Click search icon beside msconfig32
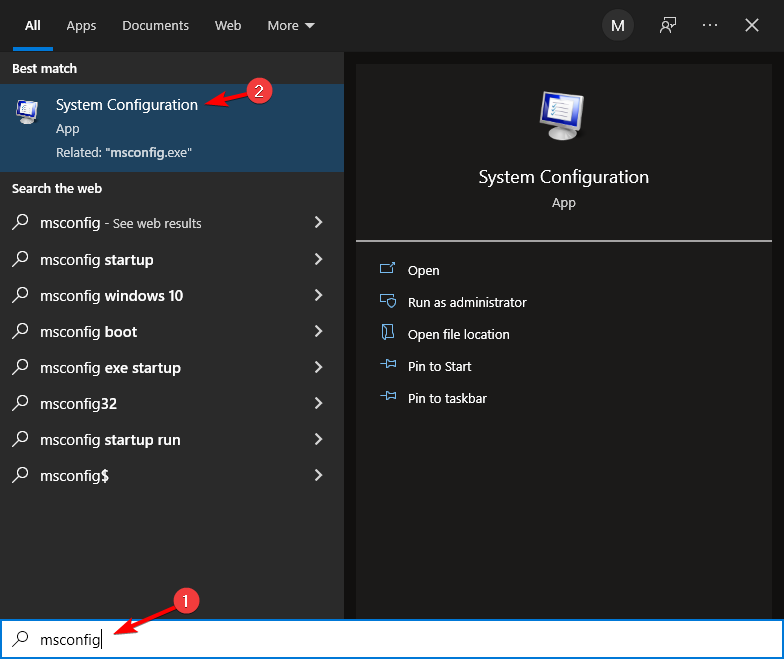This screenshot has width=784, height=659. pyautogui.click(x=20, y=403)
